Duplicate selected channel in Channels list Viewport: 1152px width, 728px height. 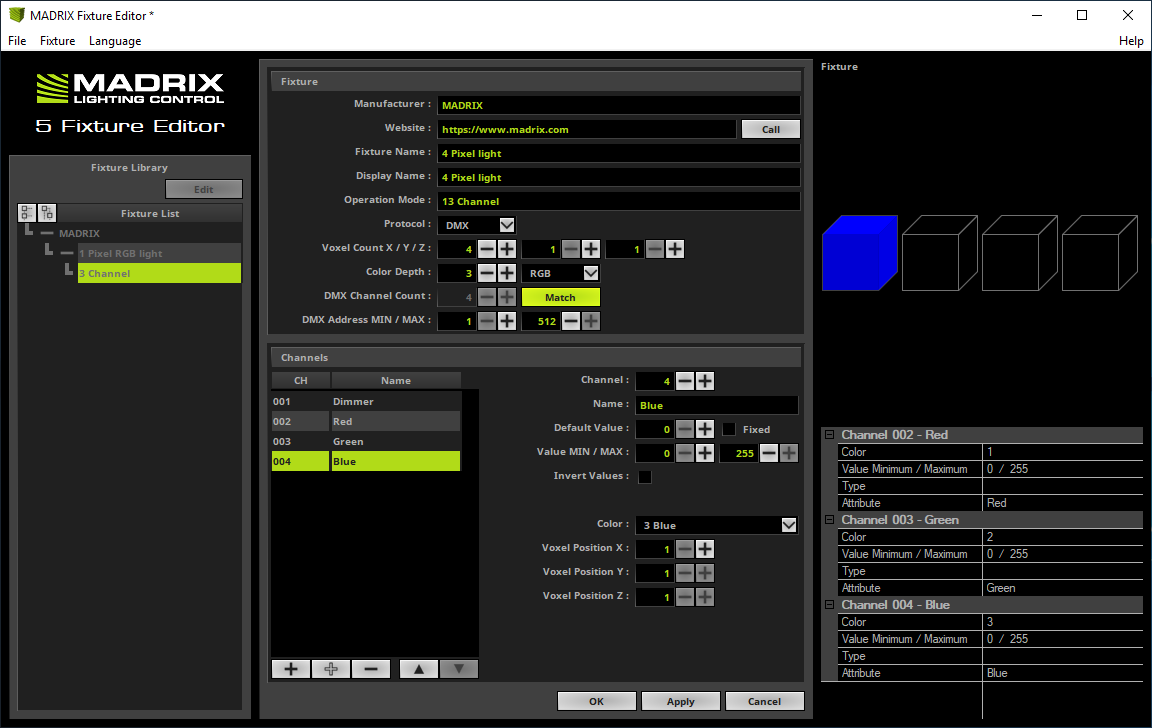[331, 669]
